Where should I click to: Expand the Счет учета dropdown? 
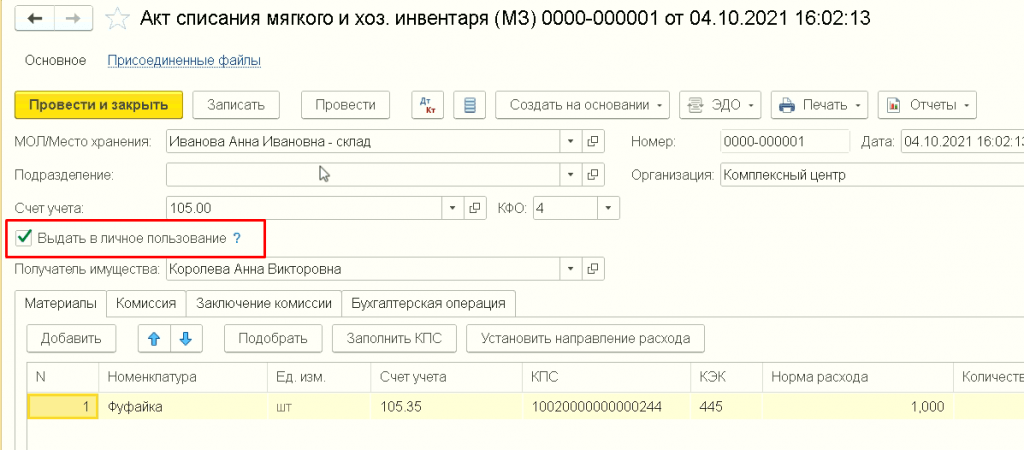point(453,208)
